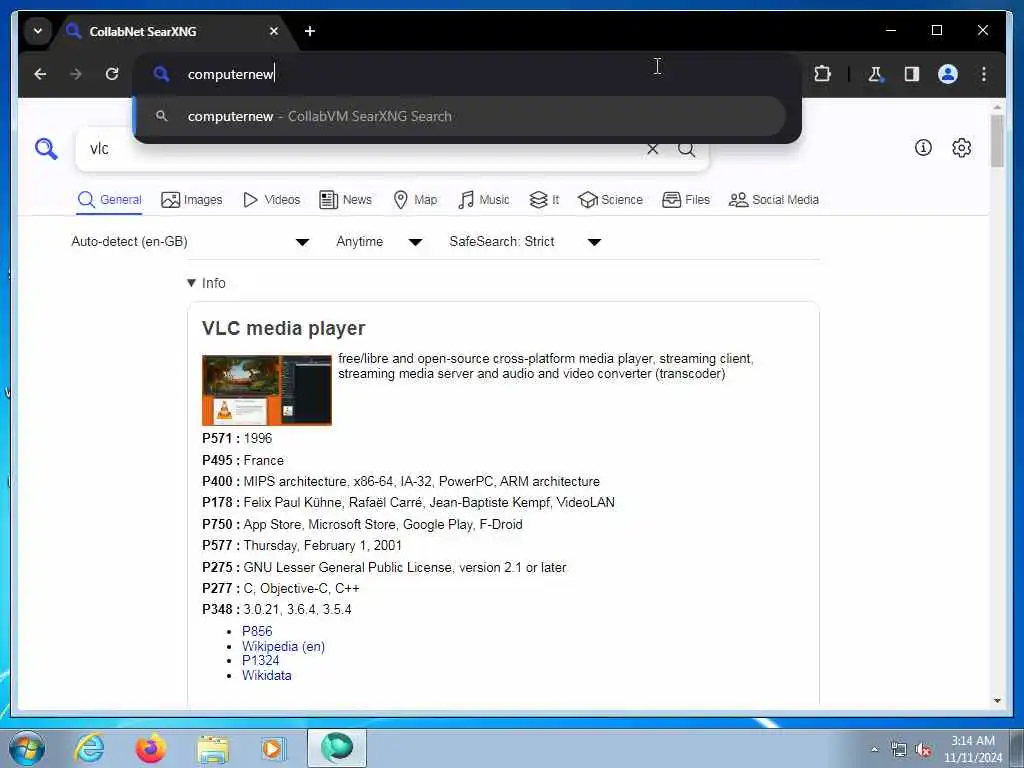The height and width of the screenshot is (768, 1024).
Task: Open the browser profile avatar
Action: coord(948,74)
